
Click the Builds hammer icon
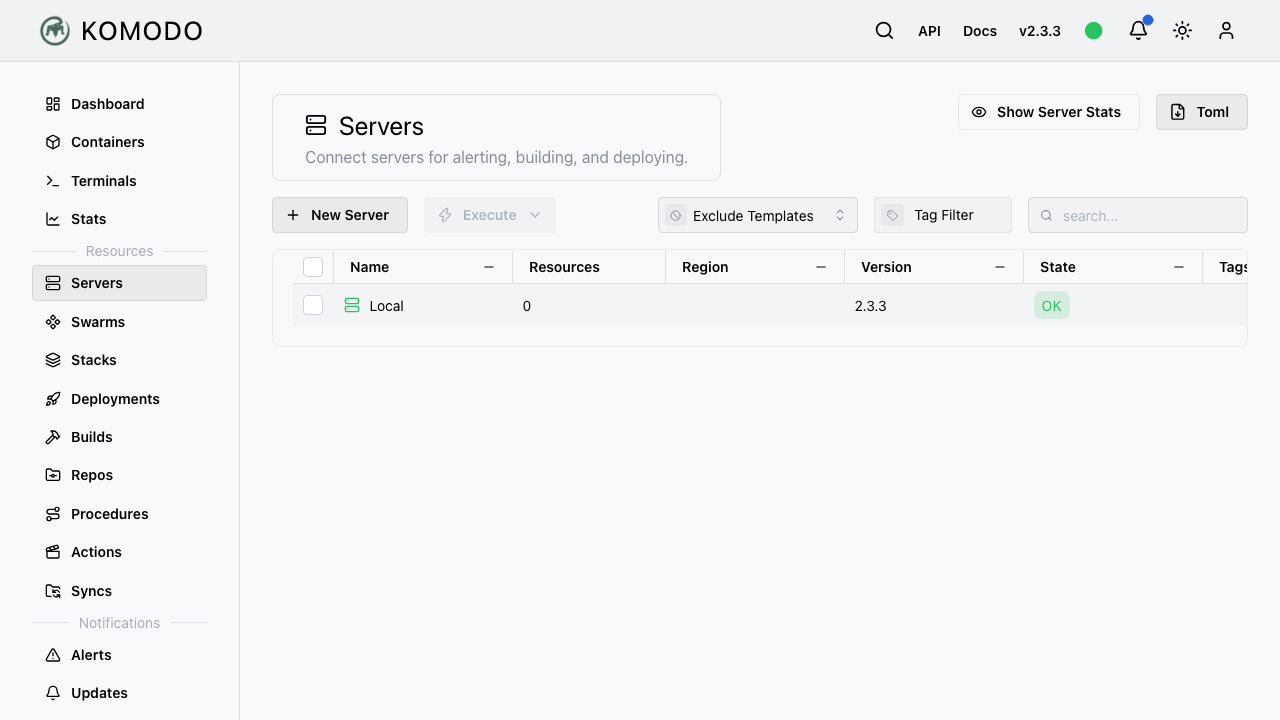53,437
